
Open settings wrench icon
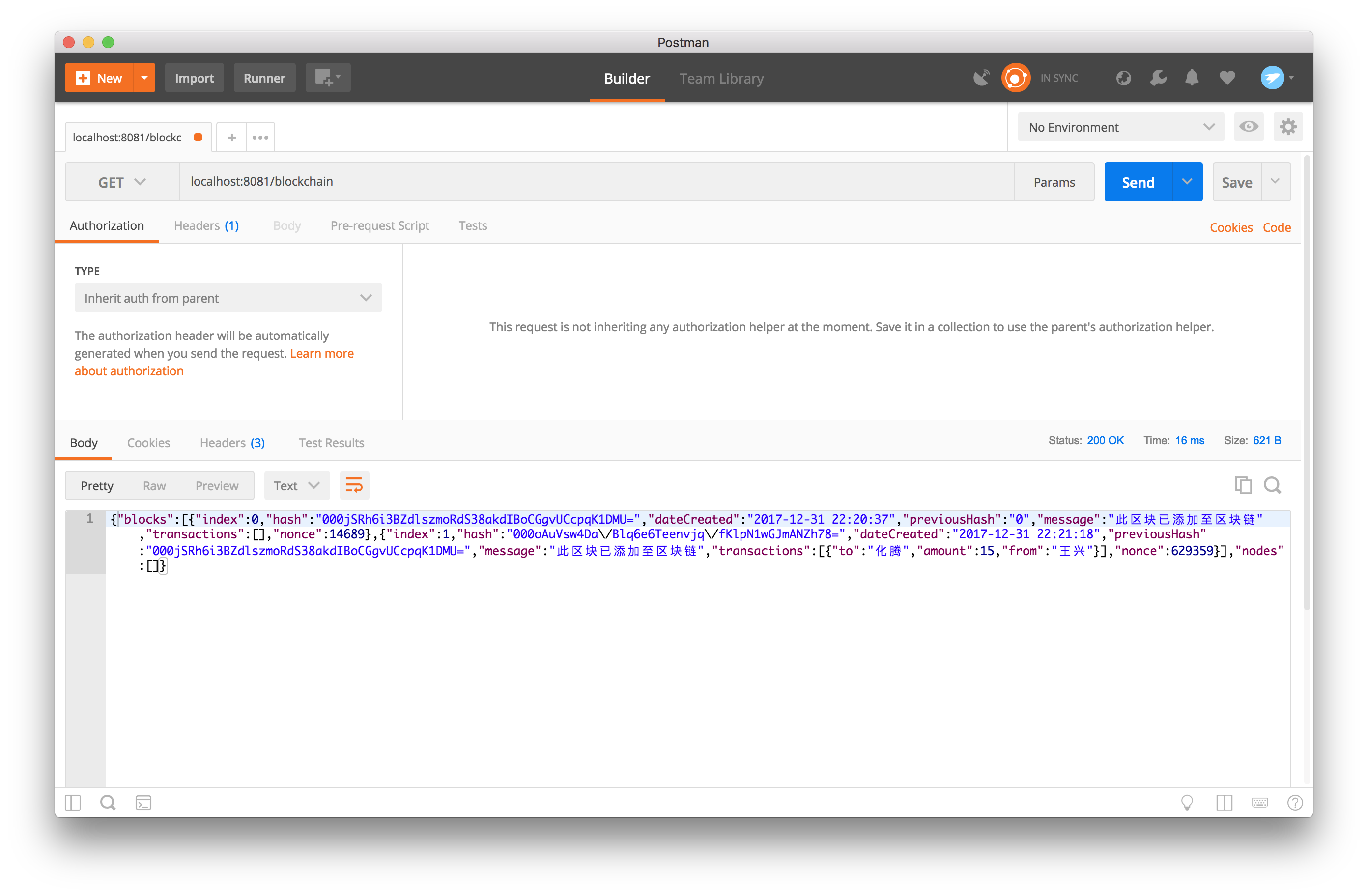coord(1158,78)
